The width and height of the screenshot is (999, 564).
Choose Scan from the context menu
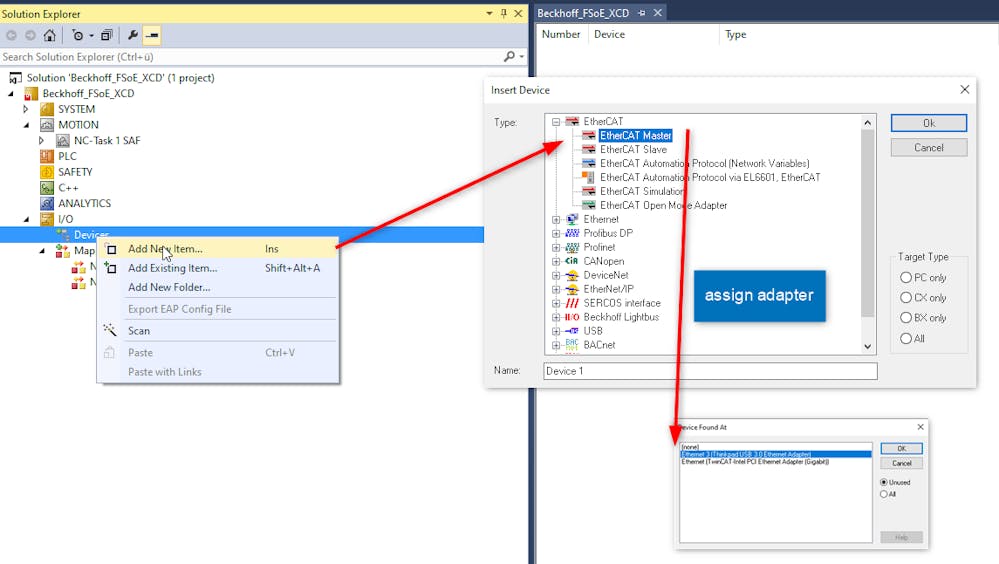[x=218, y=331]
